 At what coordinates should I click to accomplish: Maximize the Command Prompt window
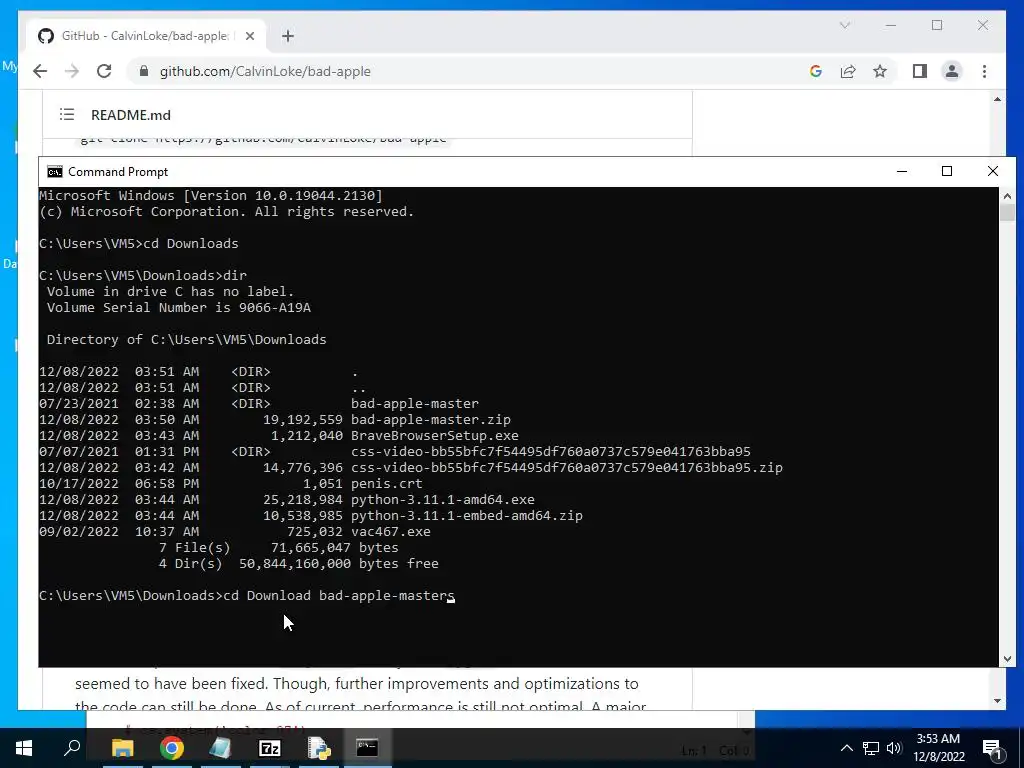947,171
